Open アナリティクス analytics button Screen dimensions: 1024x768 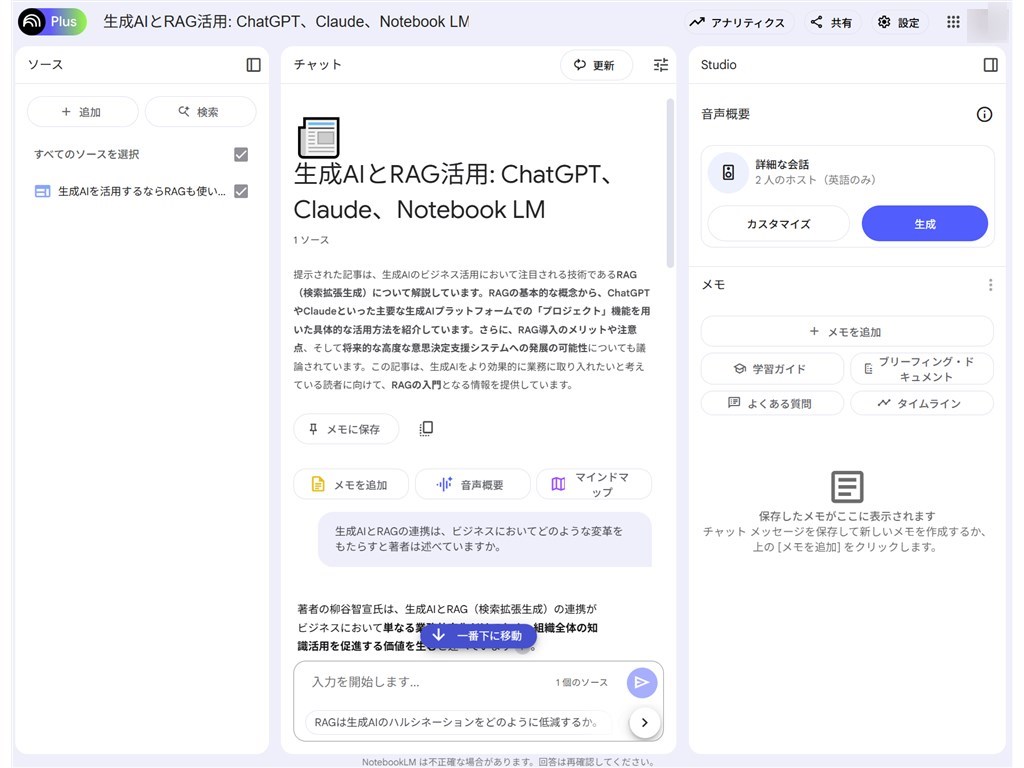tap(738, 22)
